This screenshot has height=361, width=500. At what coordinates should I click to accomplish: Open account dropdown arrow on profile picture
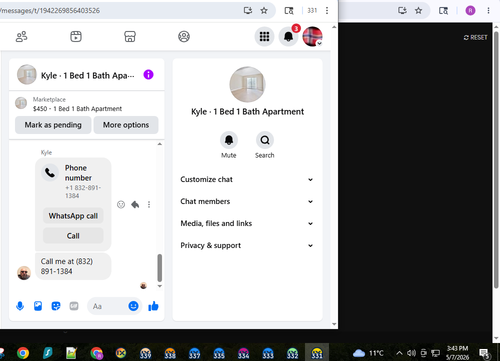[x=319, y=43]
